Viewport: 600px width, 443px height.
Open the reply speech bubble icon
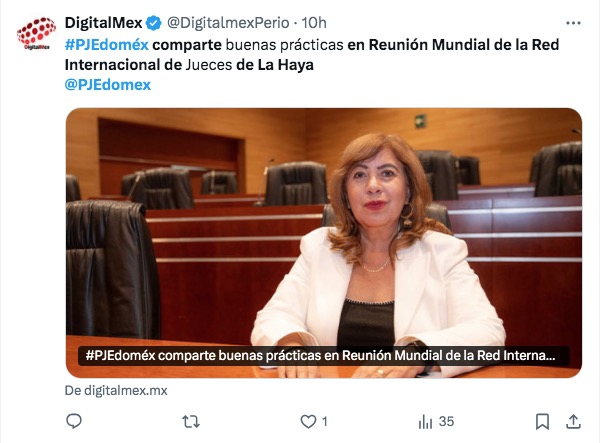[74, 421]
